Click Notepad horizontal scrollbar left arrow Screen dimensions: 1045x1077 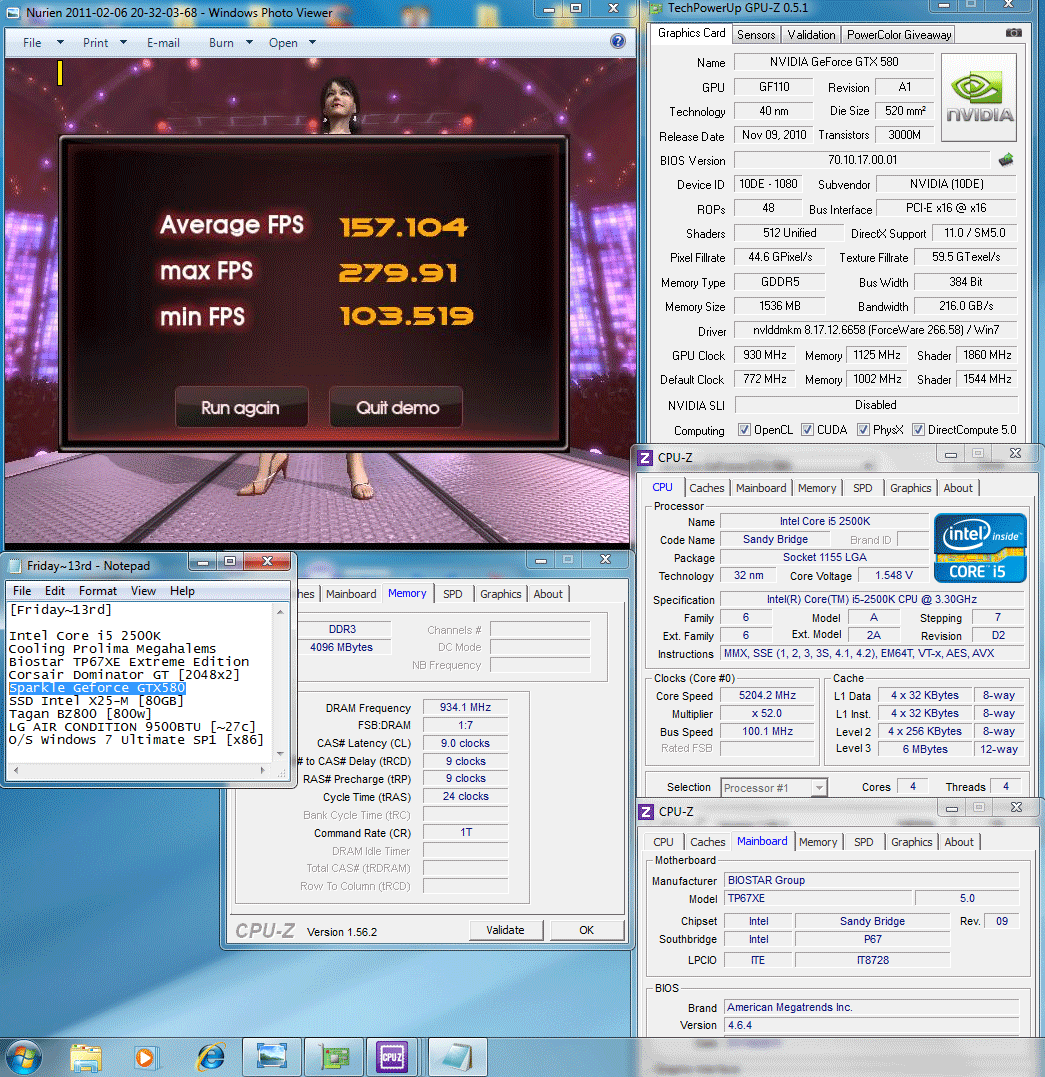(x=16, y=771)
